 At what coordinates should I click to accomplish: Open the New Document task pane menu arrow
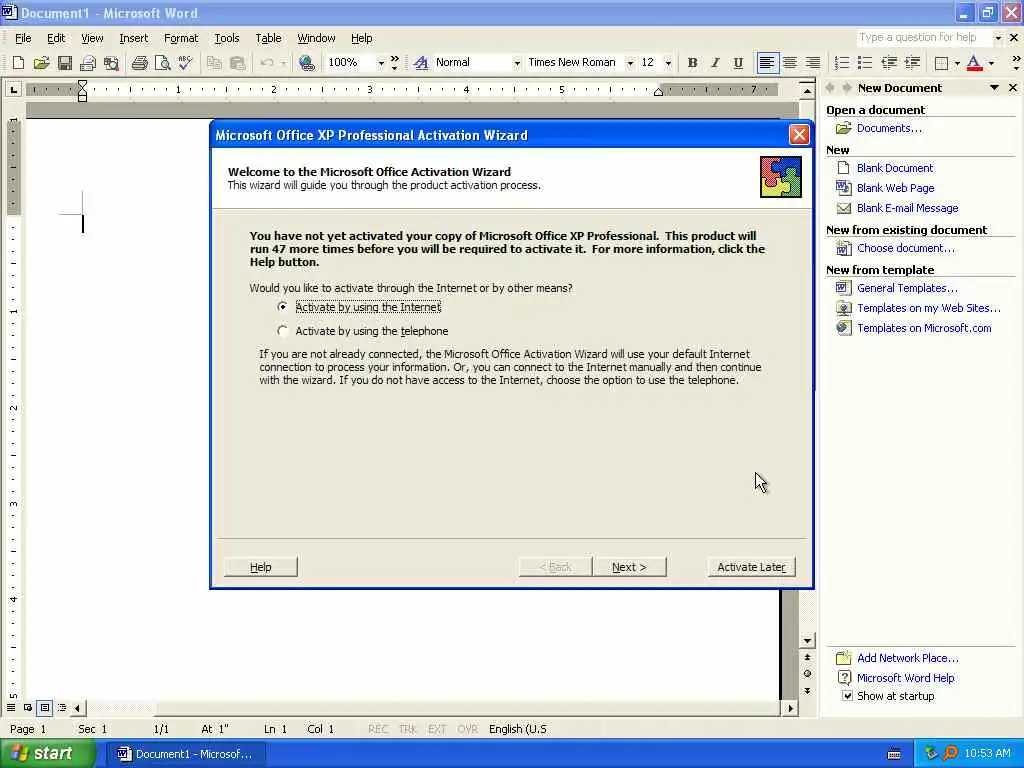click(994, 88)
